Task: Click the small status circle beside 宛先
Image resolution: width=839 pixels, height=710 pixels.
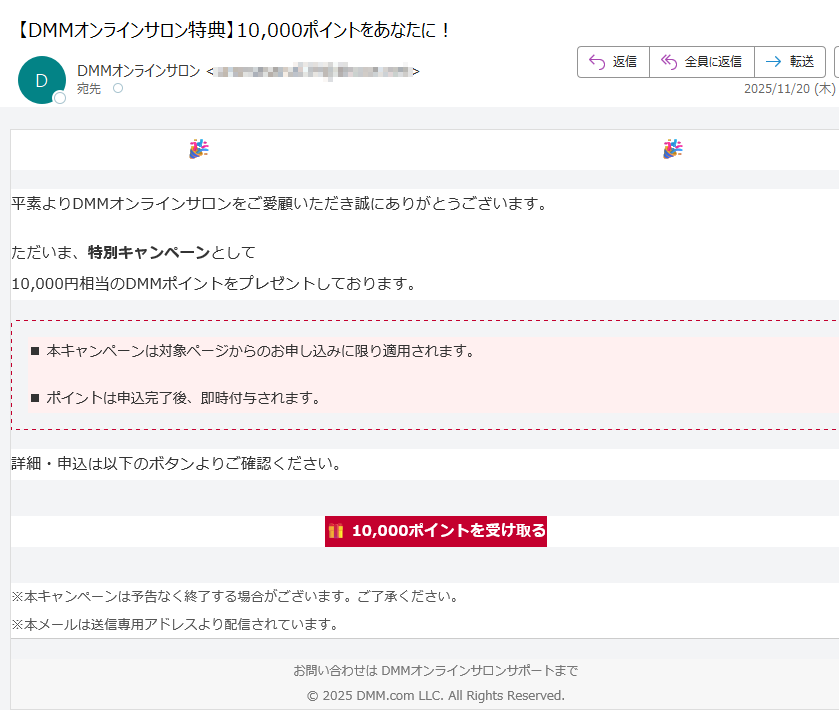Action: pyautogui.click(x=118, y=89)
